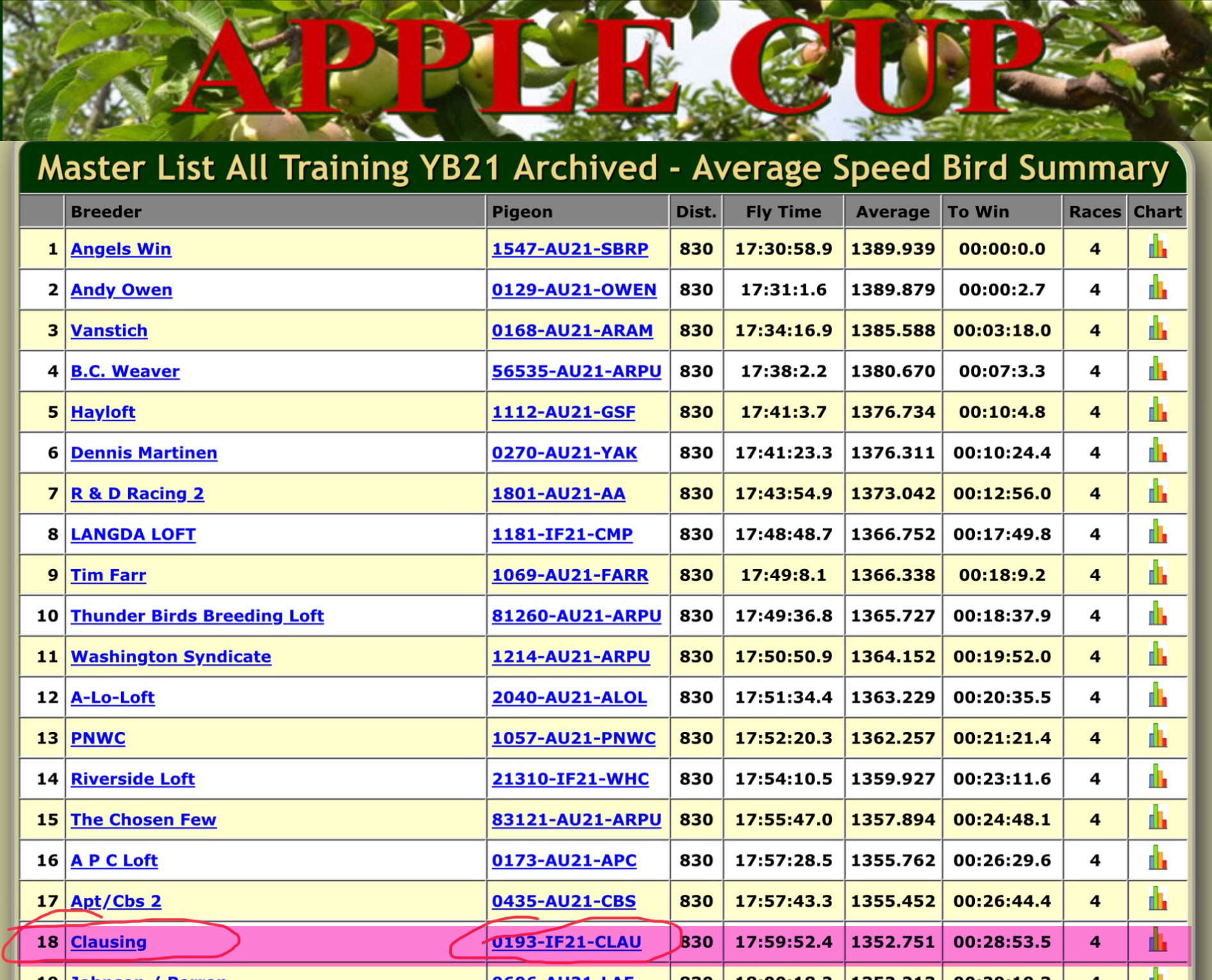Open the Clausing breeder link
Viewport: 1212px width, 980px height.
(108, 942)
